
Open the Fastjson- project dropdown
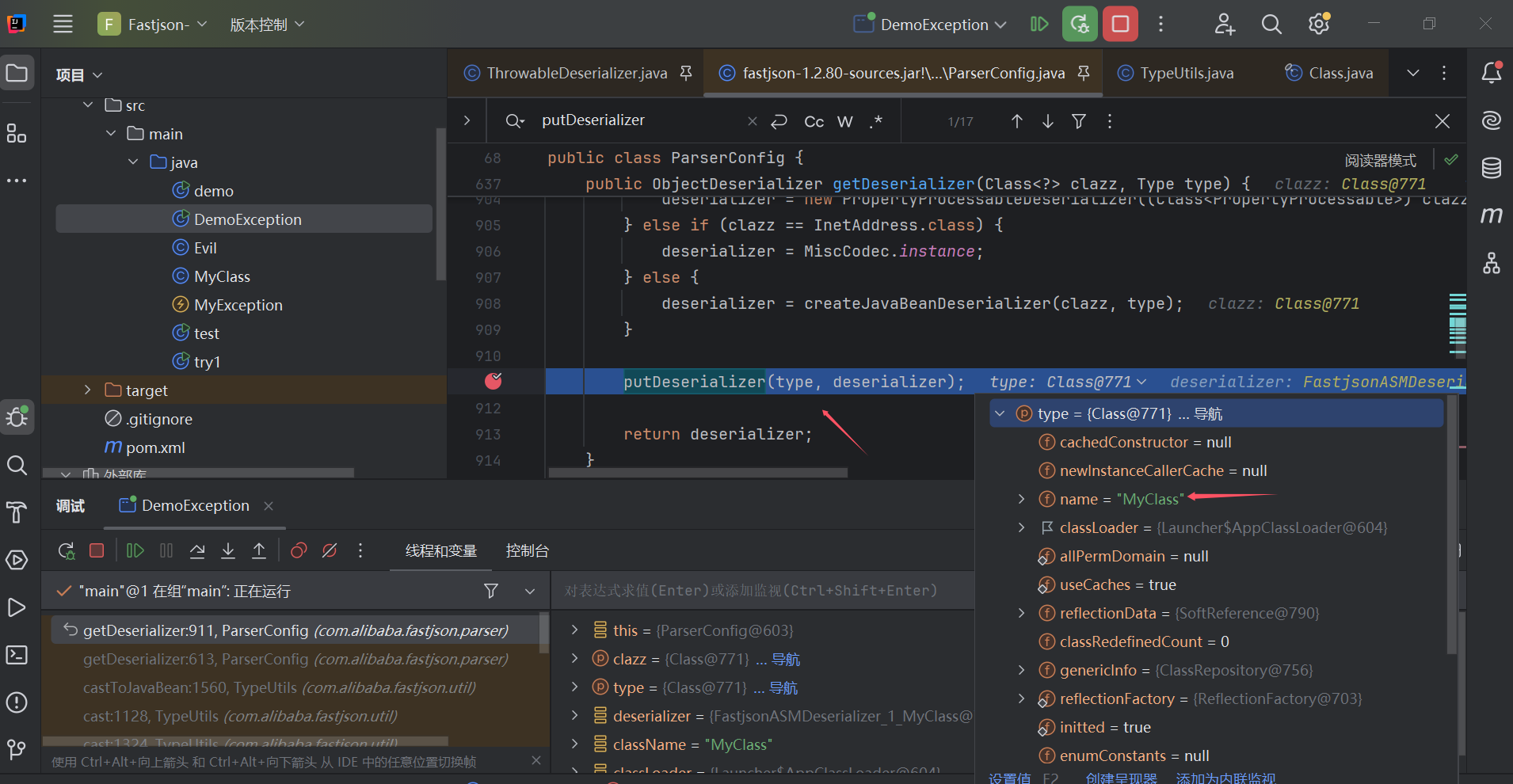pyautogui.click(x=152, y=25)
